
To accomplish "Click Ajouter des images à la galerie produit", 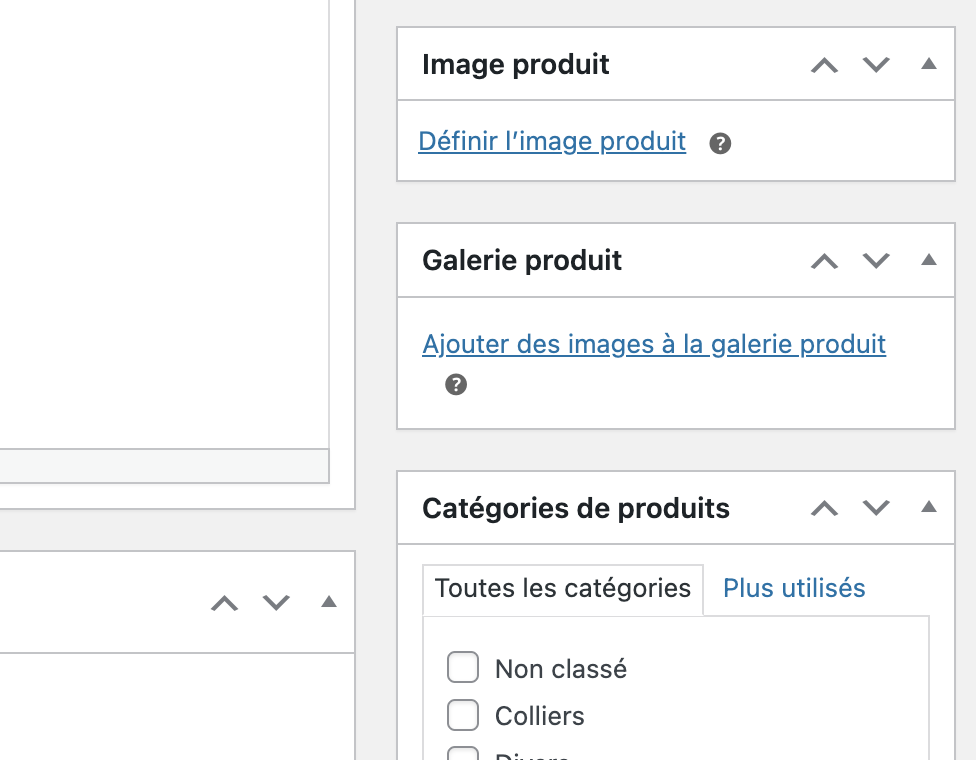I will click(x=654, y=345).
